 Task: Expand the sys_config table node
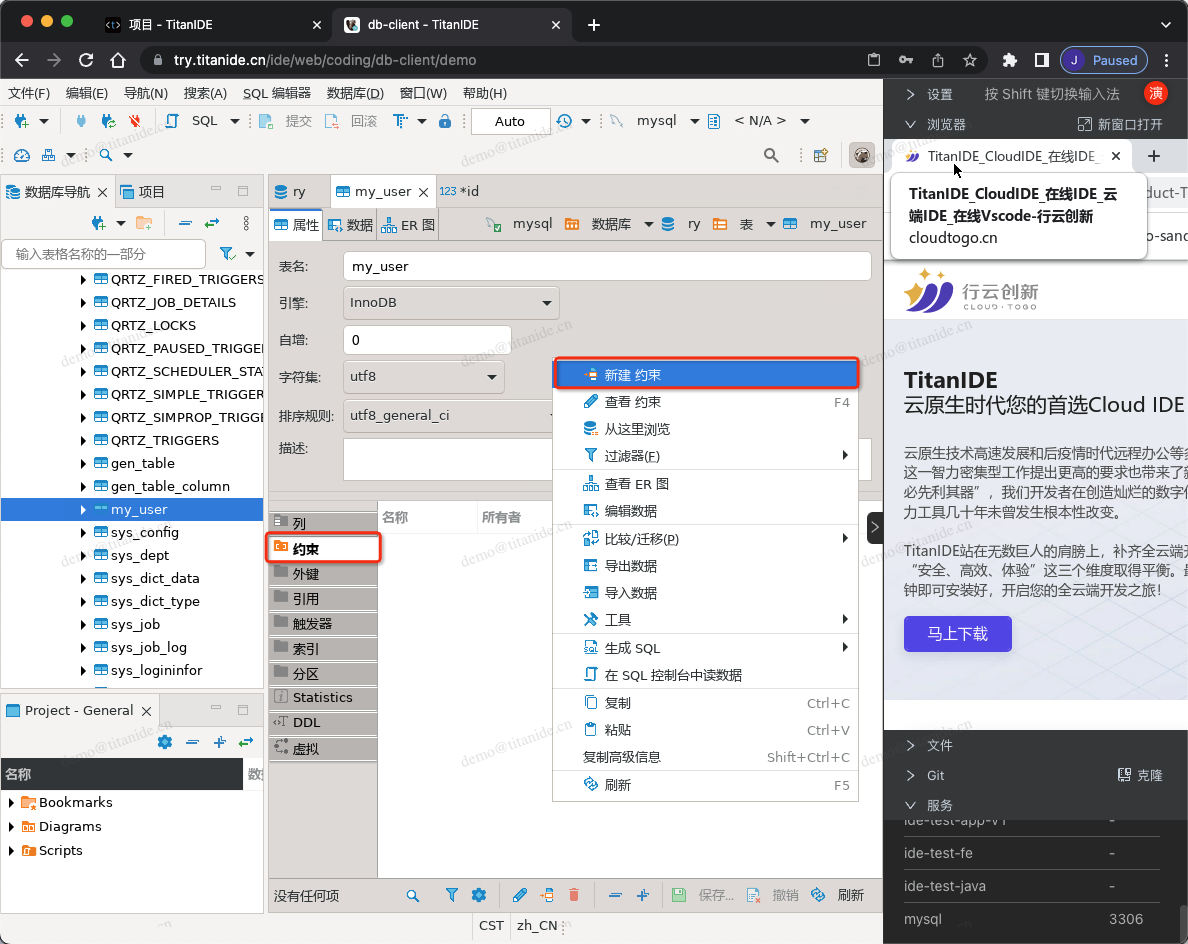tap(83, 533)
